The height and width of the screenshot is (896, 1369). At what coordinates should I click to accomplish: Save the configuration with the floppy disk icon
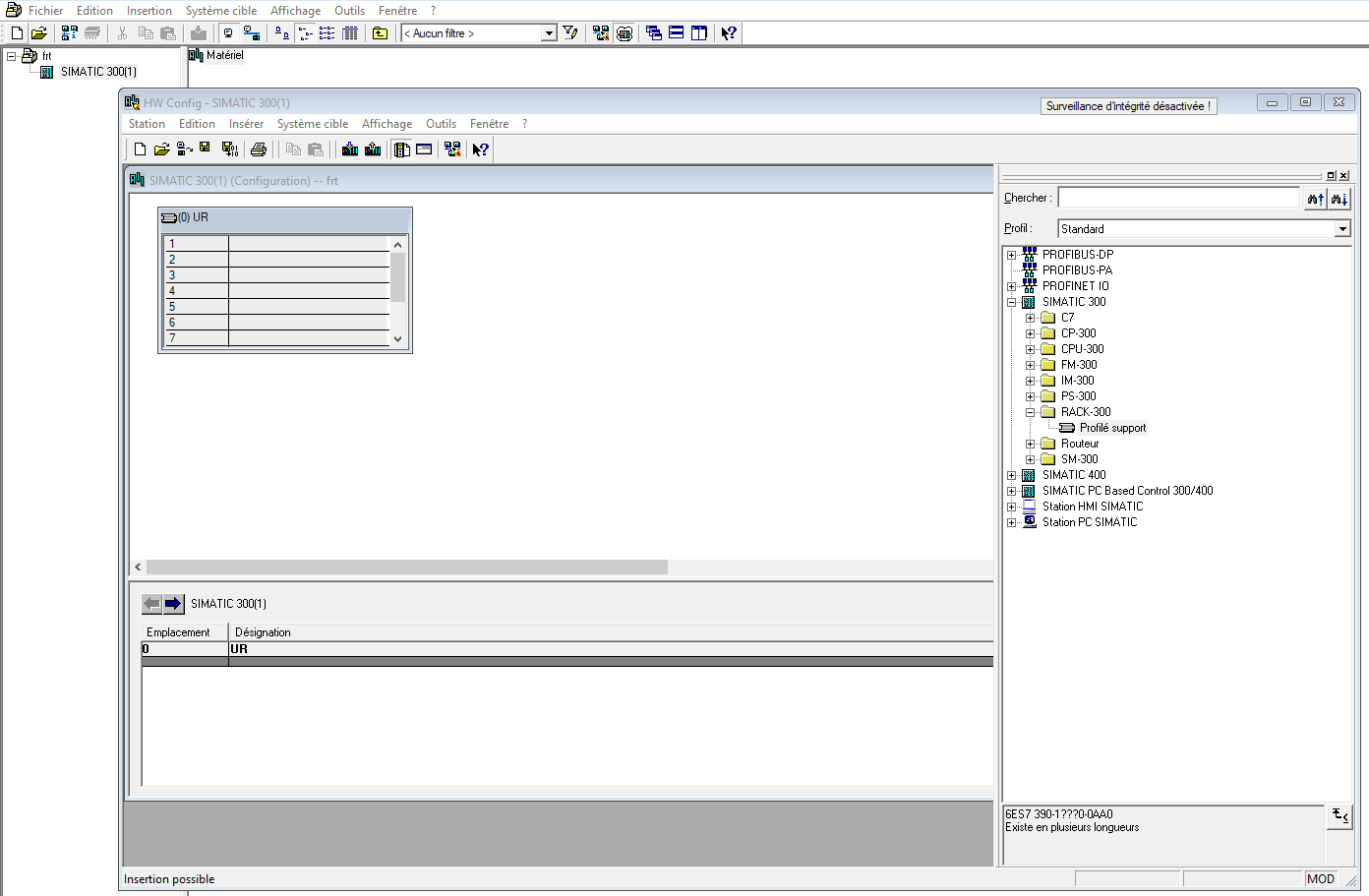click(x=205, y=148)
